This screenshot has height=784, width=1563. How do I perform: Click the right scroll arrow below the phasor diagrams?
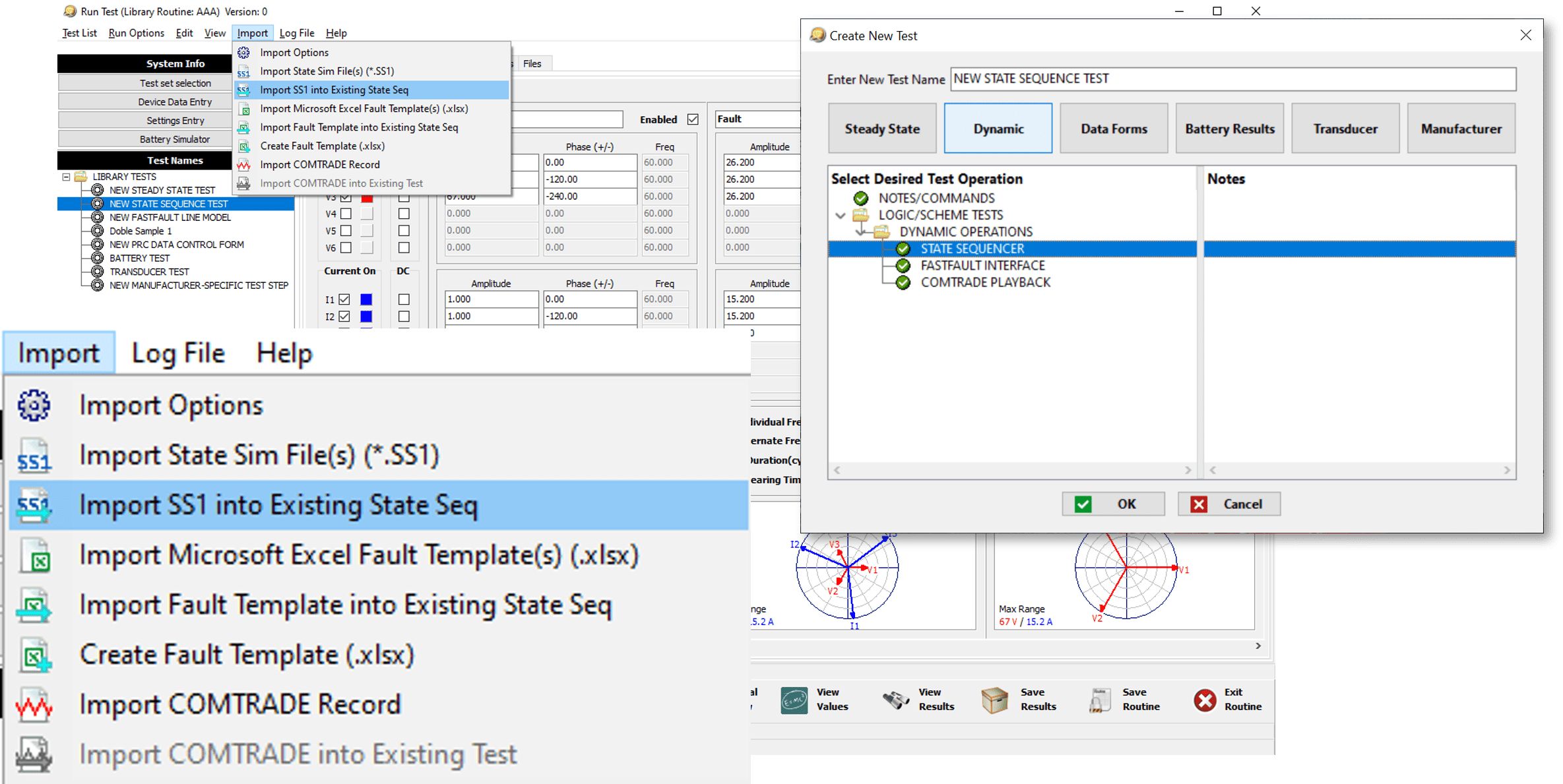(1258, 646)
